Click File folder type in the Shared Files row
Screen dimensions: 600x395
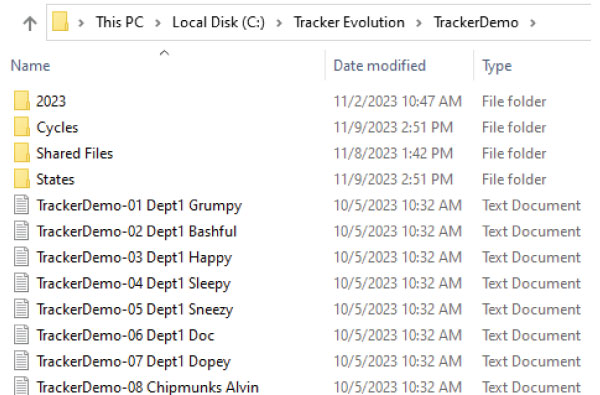coord(514,153)
